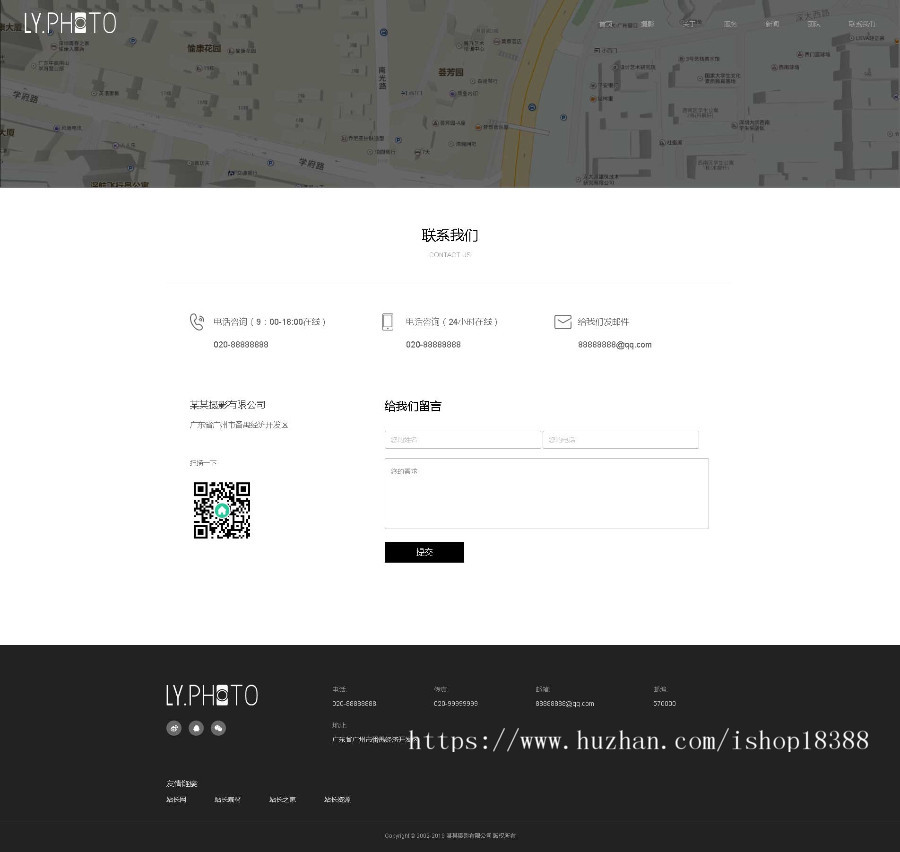900x852 pixels.
Task: Click the LY.PHOTO camera logo in the header
Action: click(x=70, y=22)
